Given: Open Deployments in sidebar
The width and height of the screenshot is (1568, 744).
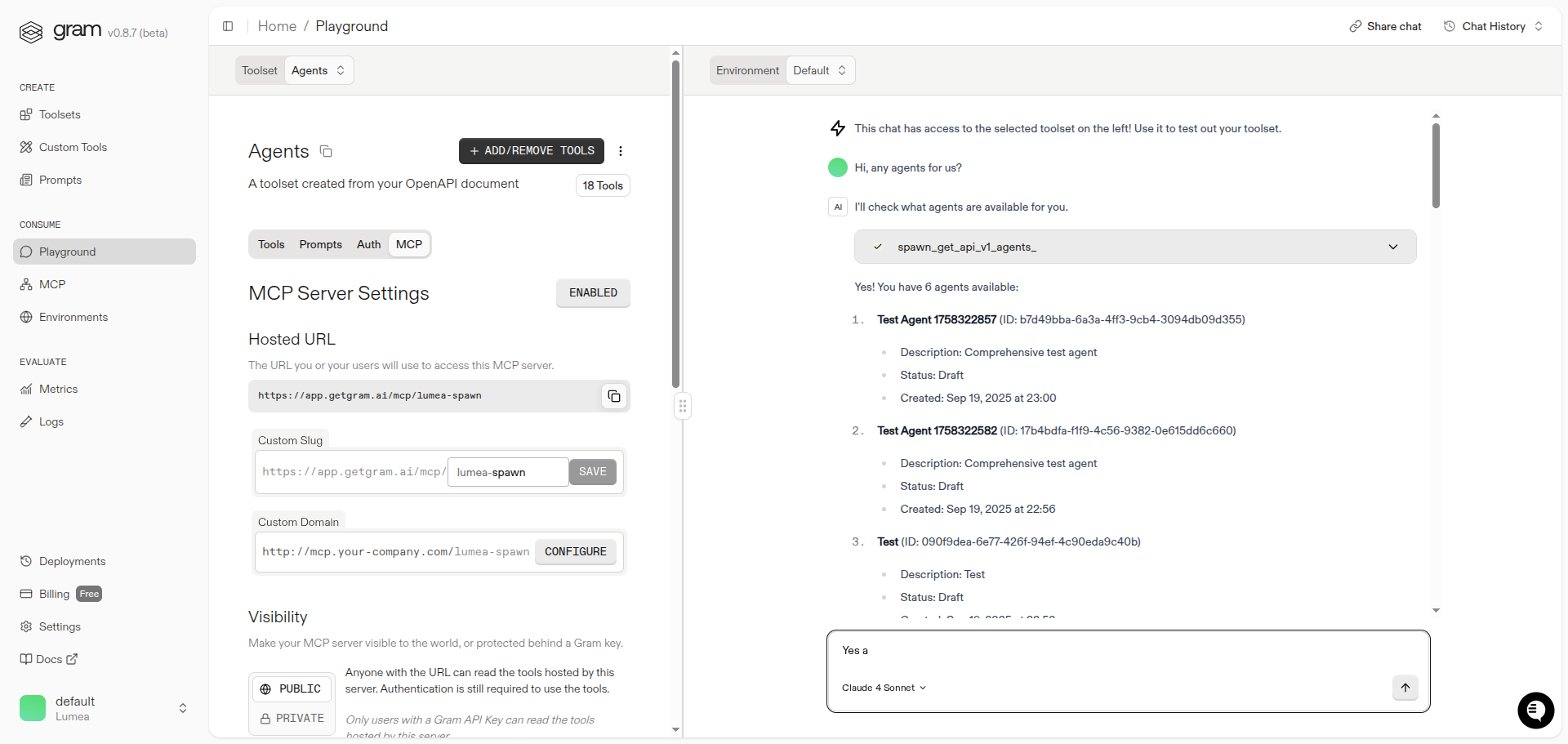Looking at the screenshot, I should [105, 561].
